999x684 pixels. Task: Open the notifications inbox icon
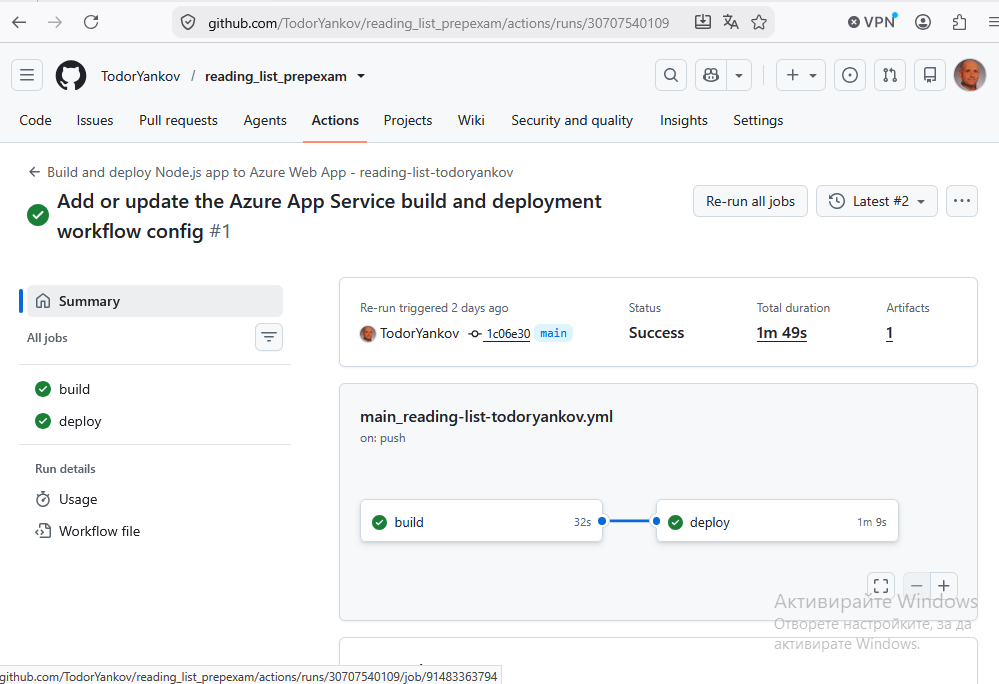click(x=930, y=75)
